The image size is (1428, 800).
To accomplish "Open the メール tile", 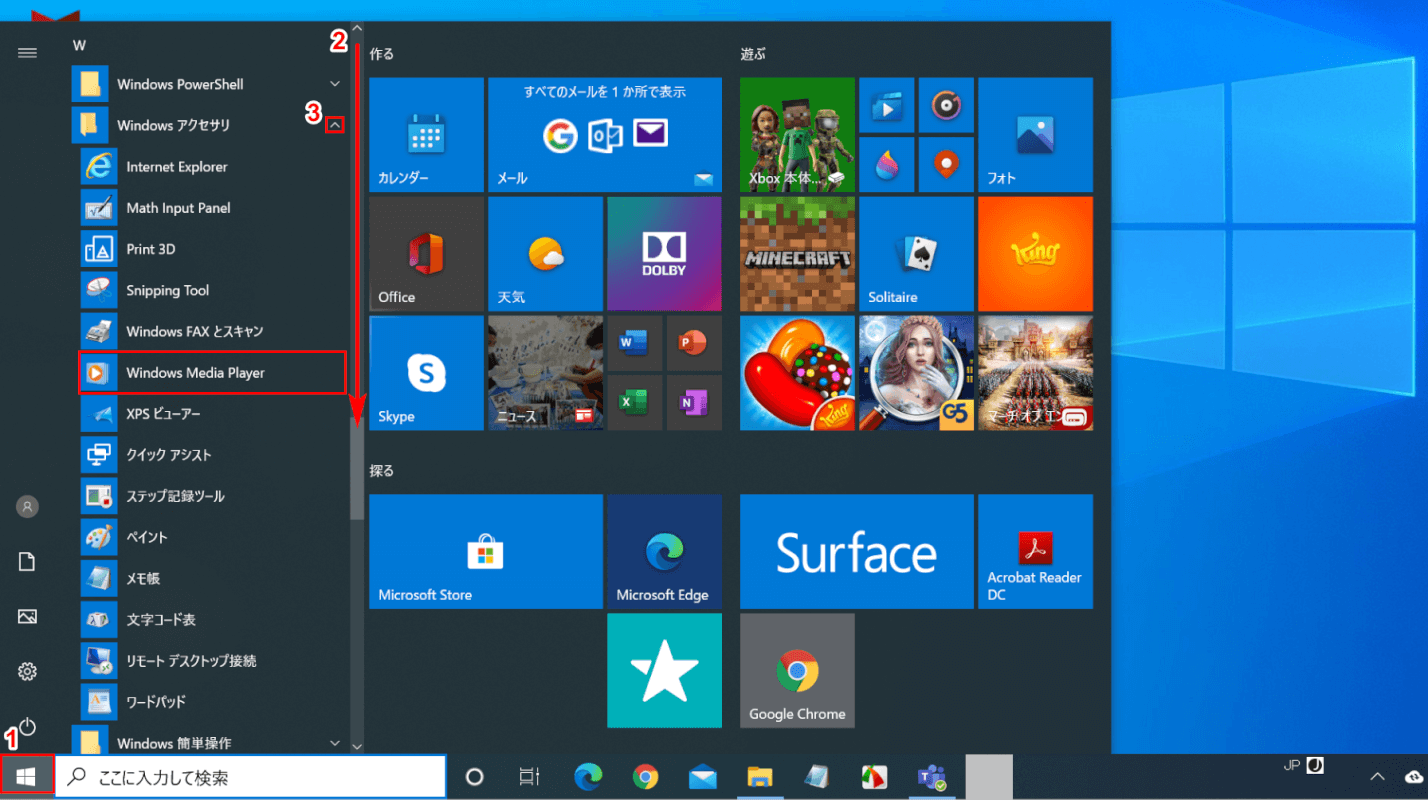I will click(x=604, y=135).
